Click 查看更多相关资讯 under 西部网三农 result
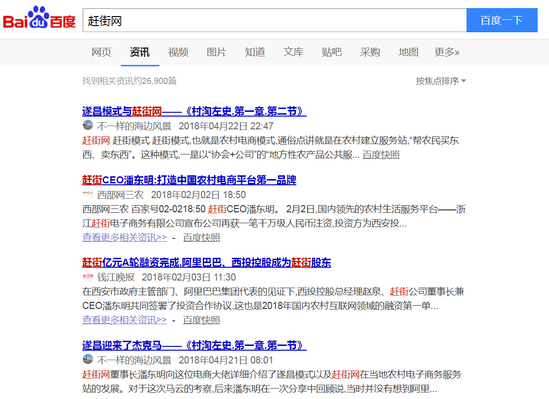Viewport: 549px width, 399px height. click(125, 237)
